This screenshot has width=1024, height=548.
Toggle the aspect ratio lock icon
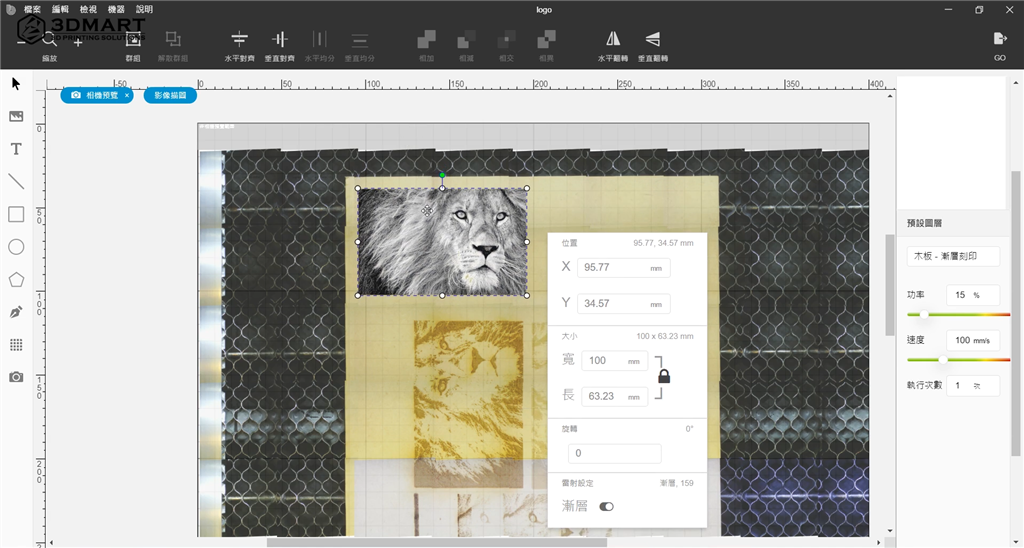[663, 376]
